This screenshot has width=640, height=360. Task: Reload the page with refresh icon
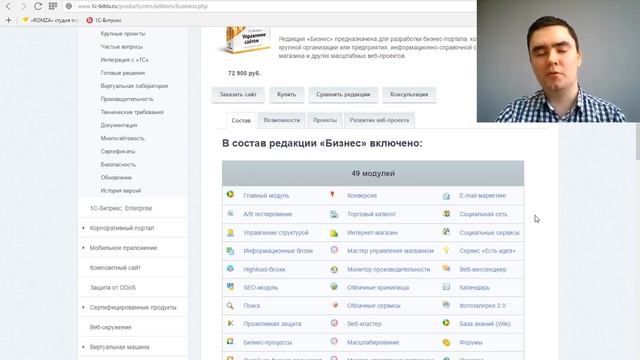pyautogui.click(x=38, y=6)
